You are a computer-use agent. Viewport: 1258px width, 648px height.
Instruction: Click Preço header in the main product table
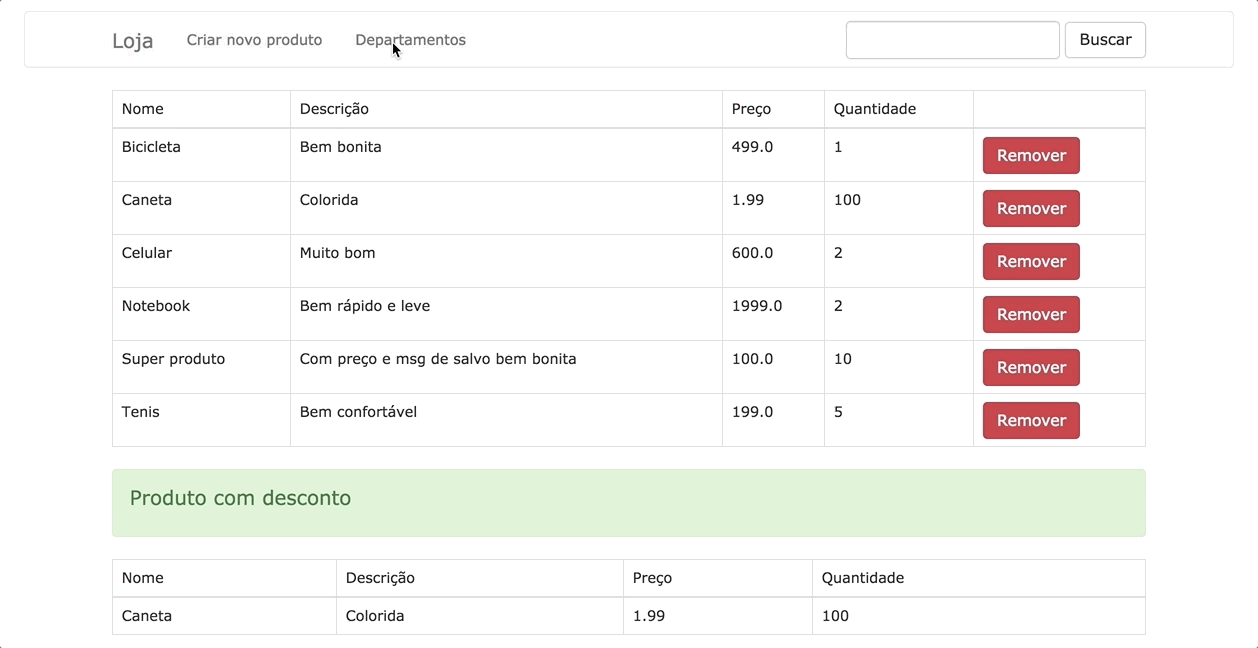pyautogui.click(x=751, y=109)
